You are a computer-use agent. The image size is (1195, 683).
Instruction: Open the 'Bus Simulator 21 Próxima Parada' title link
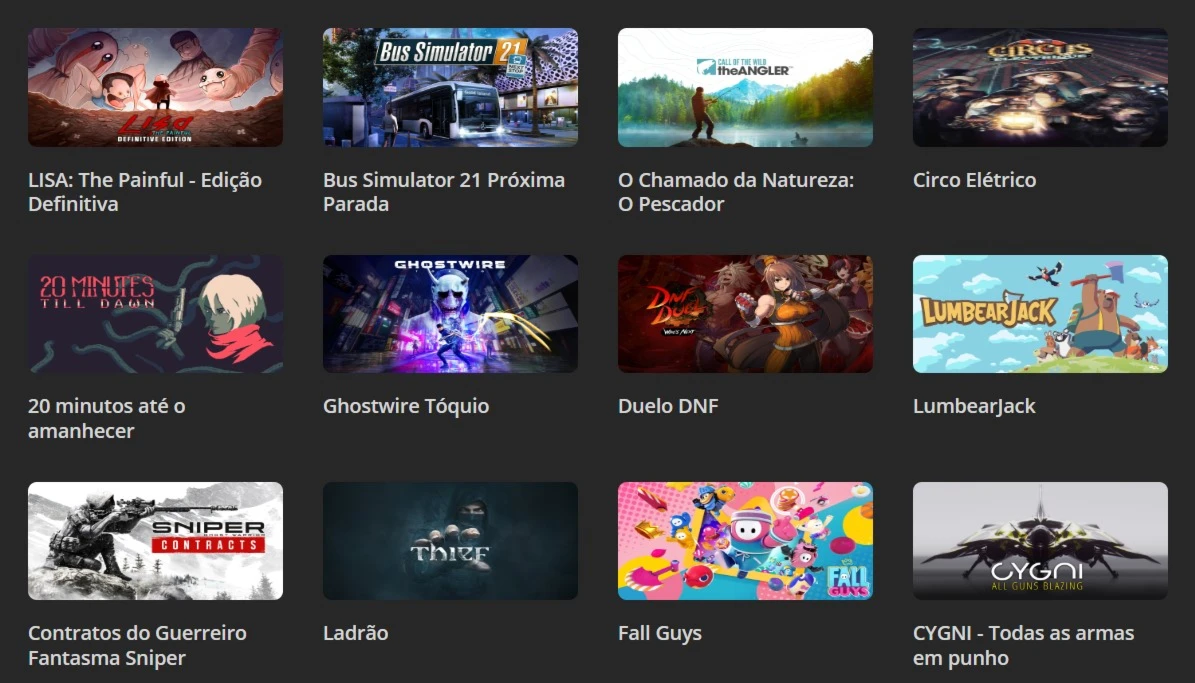(x=444, y=192)
